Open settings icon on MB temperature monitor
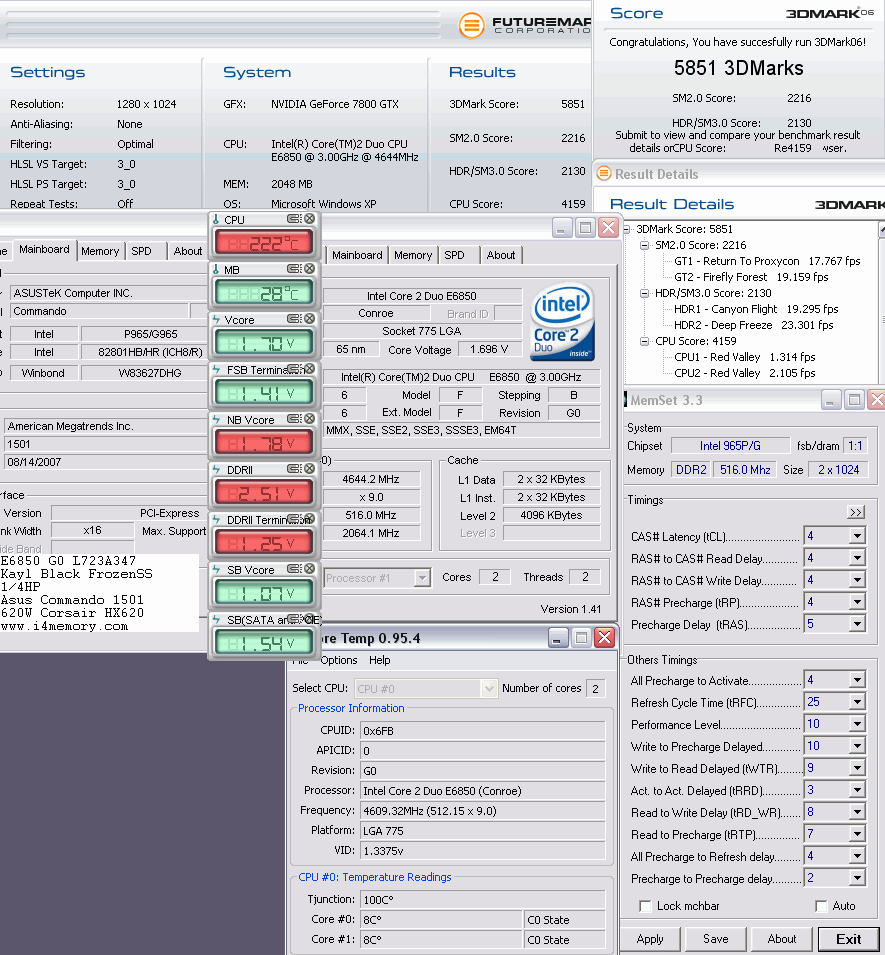This screenshot has height=955, width=885. pyautogui.click(x=294, y=269)
